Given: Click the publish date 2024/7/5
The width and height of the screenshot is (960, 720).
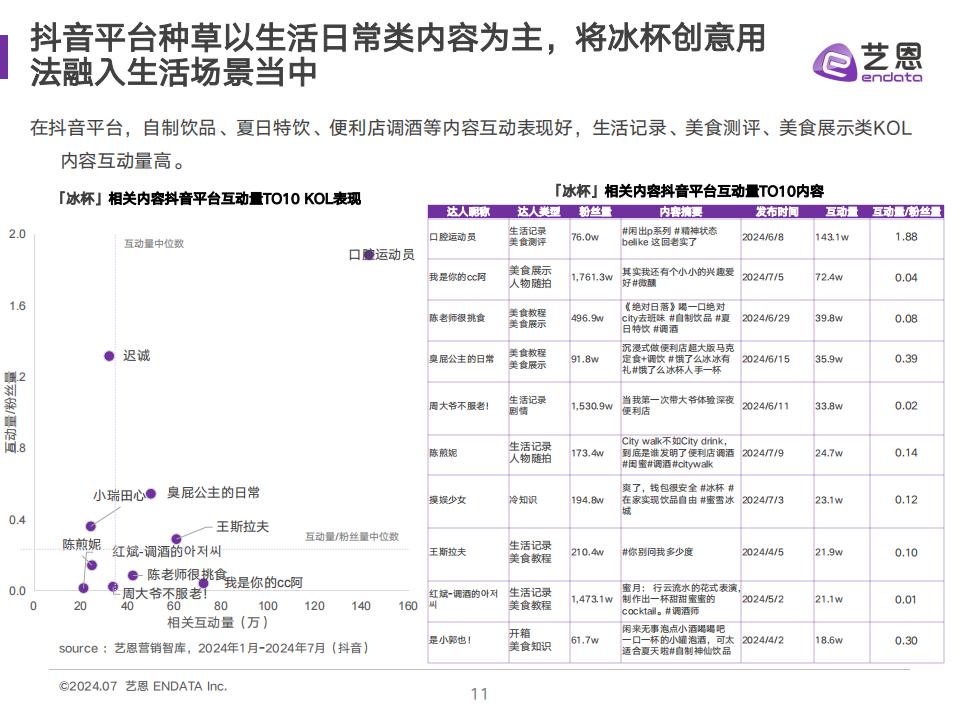Looking at the screenshot, I should [x=763, y=277].
